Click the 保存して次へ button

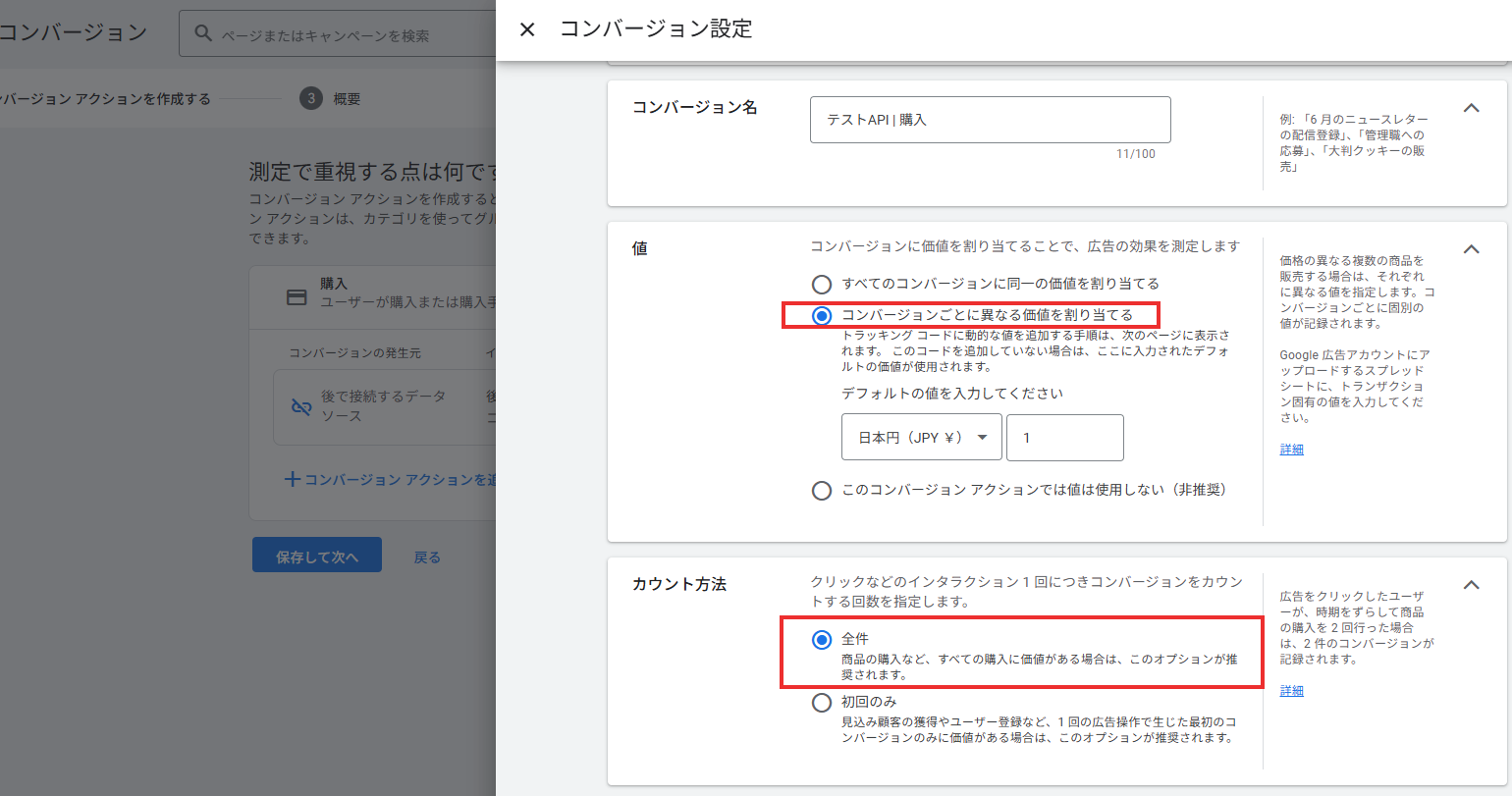click(316, 557)
